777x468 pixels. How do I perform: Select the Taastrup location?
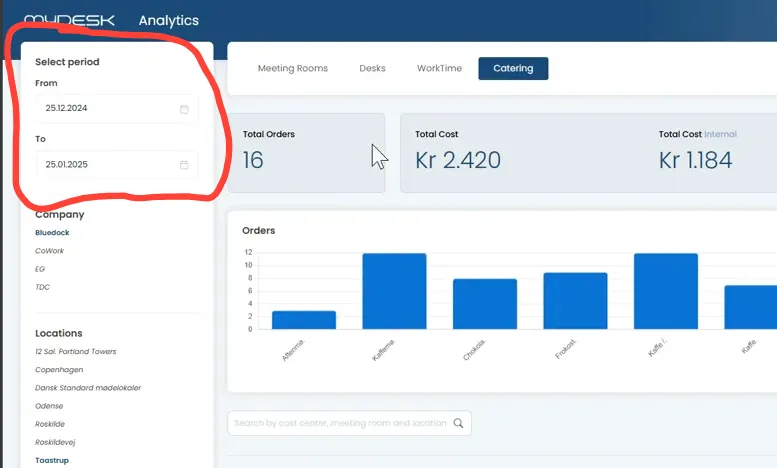52,461
